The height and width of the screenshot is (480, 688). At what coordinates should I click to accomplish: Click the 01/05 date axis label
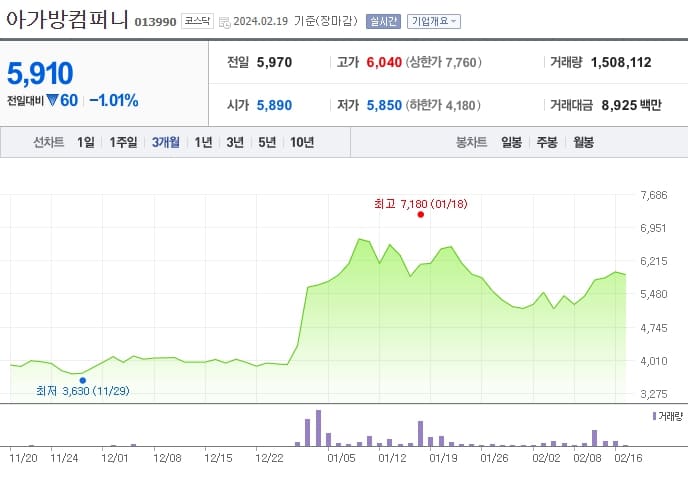(x=341, y=458)
